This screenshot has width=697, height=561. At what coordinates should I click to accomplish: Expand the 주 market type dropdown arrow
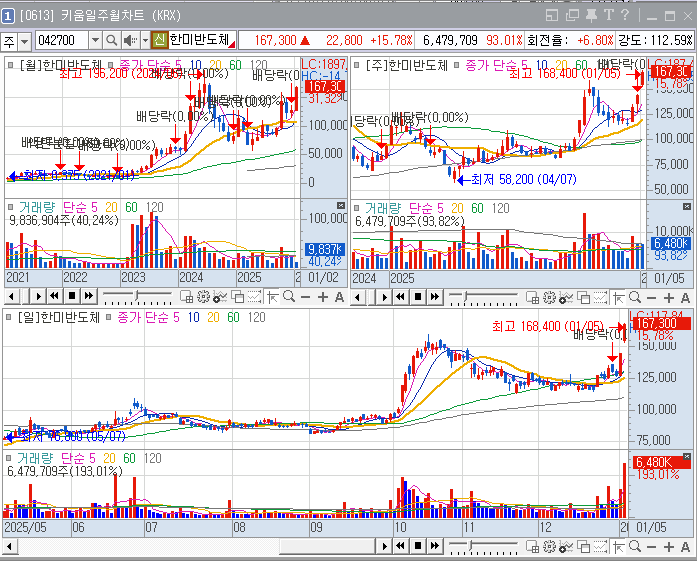25,42
